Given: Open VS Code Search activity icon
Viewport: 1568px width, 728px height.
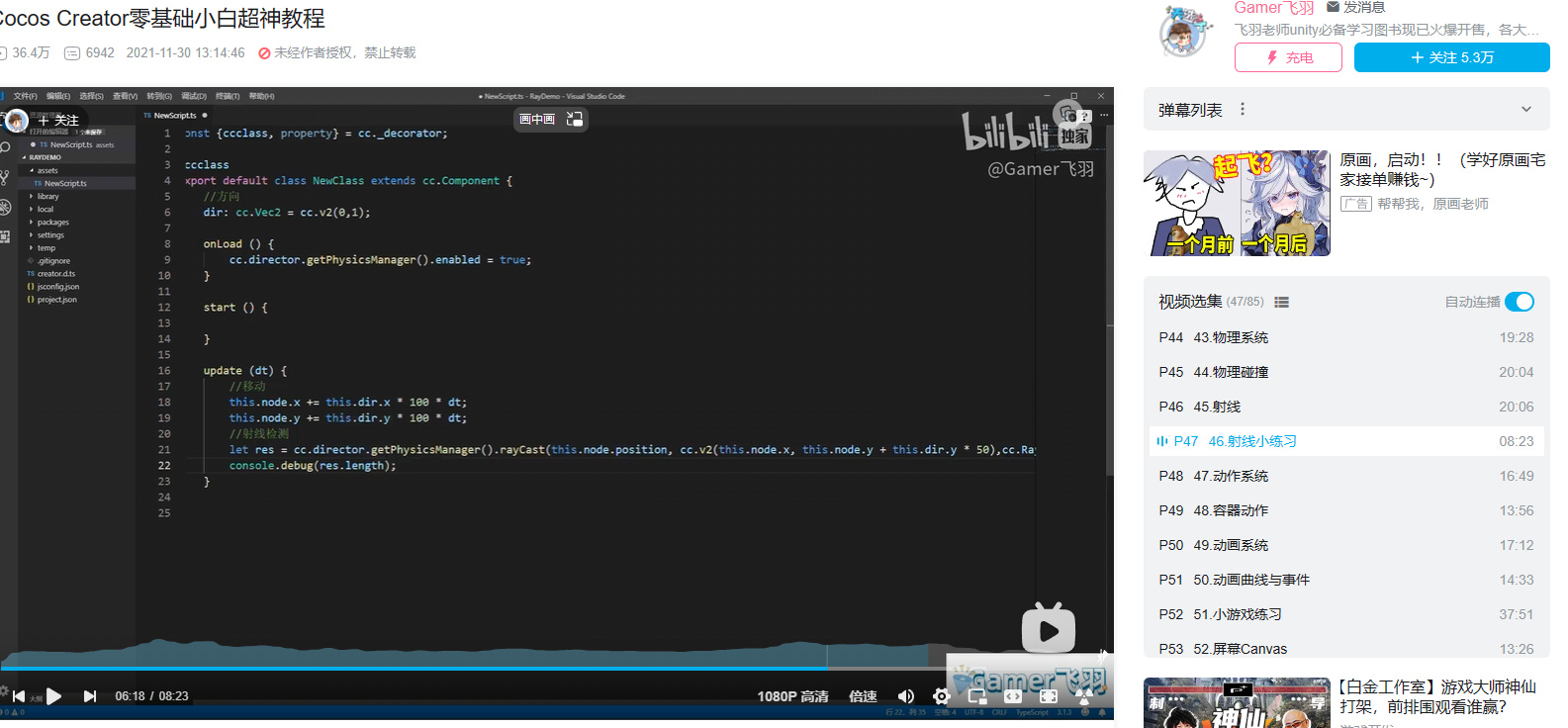Looking at the screenshot, I should pos(5,147).
